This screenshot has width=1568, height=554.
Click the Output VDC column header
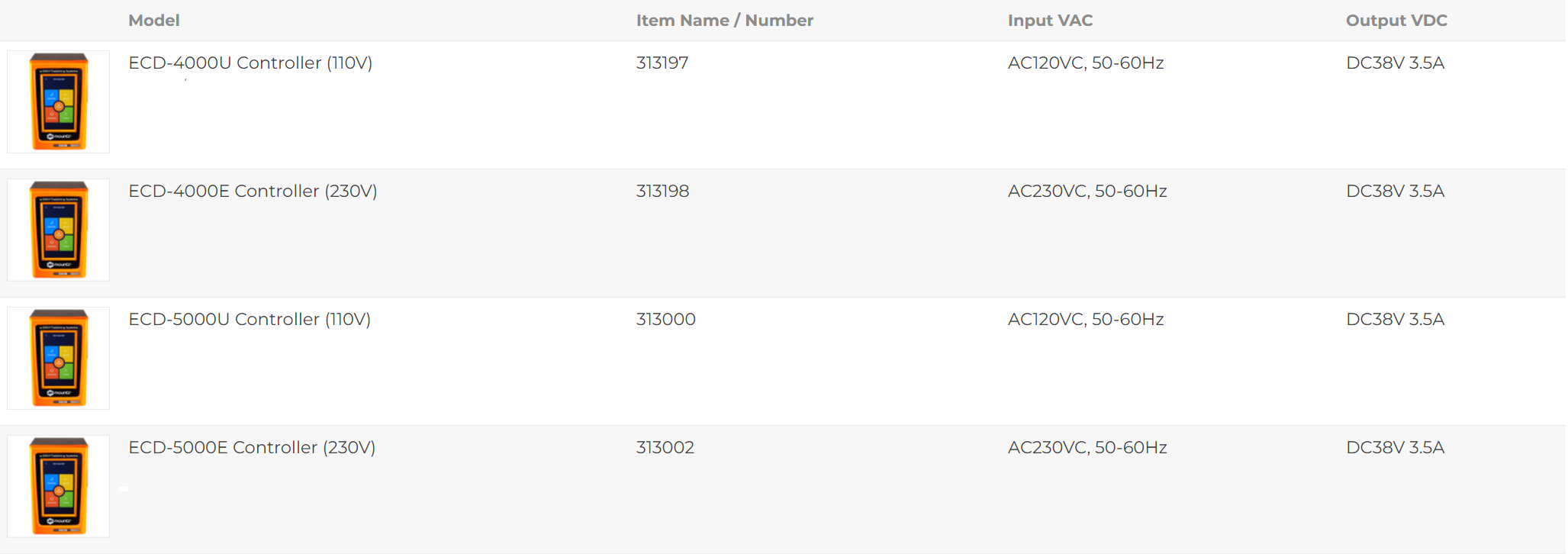[x=1396, y=21]
